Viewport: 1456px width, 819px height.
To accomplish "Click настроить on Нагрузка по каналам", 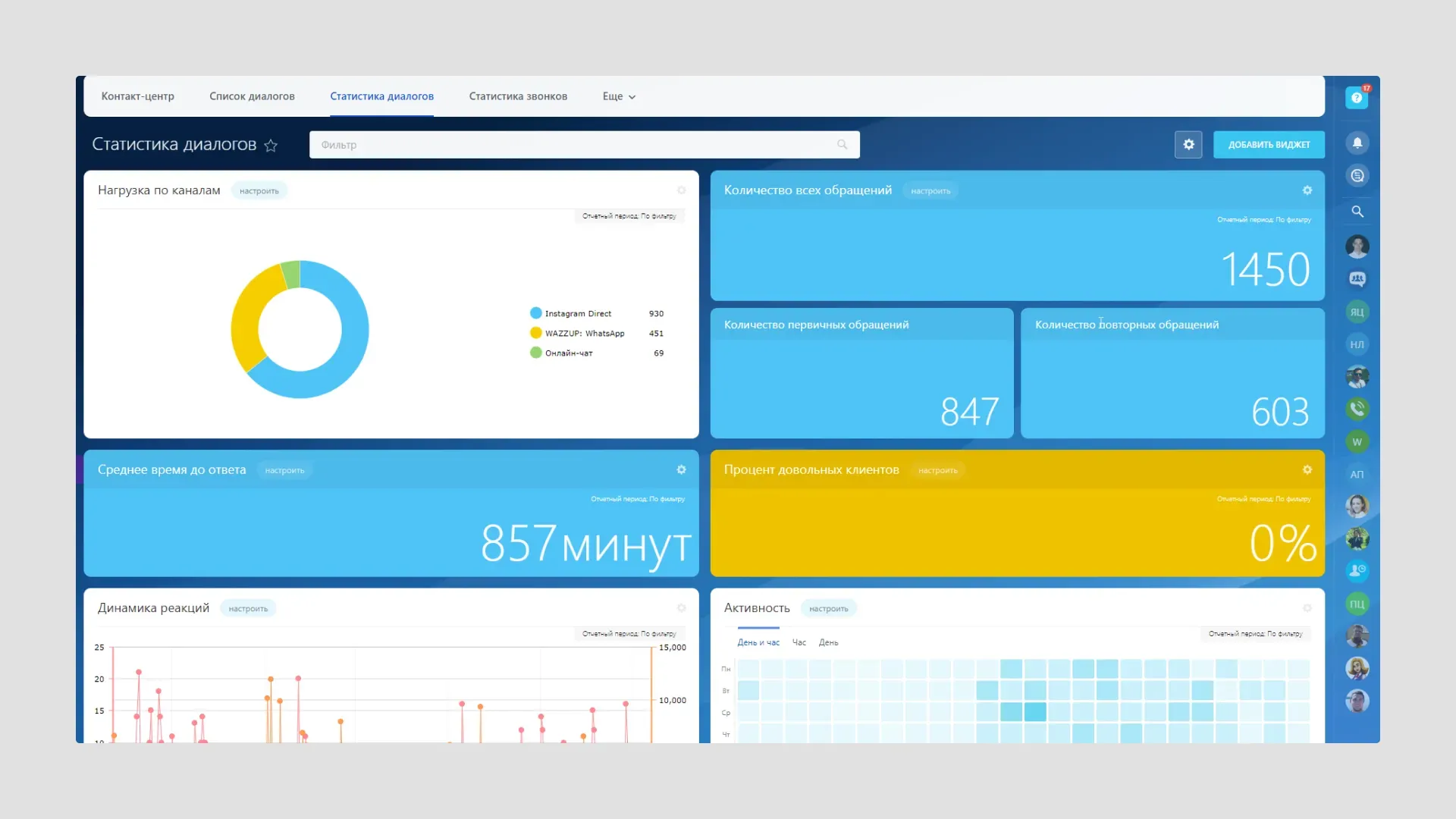I will [x=259, y=191].
